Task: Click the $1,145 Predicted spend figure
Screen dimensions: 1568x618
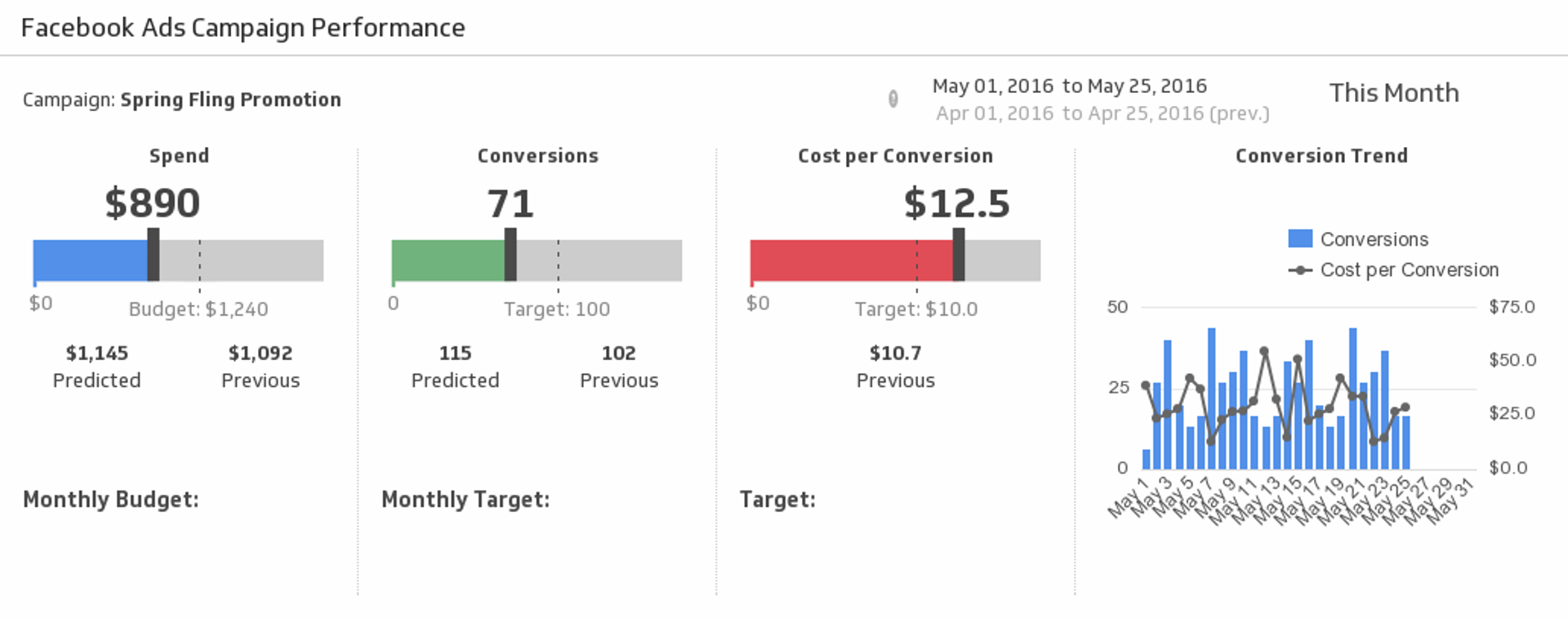Action: (x=96, y=353)
